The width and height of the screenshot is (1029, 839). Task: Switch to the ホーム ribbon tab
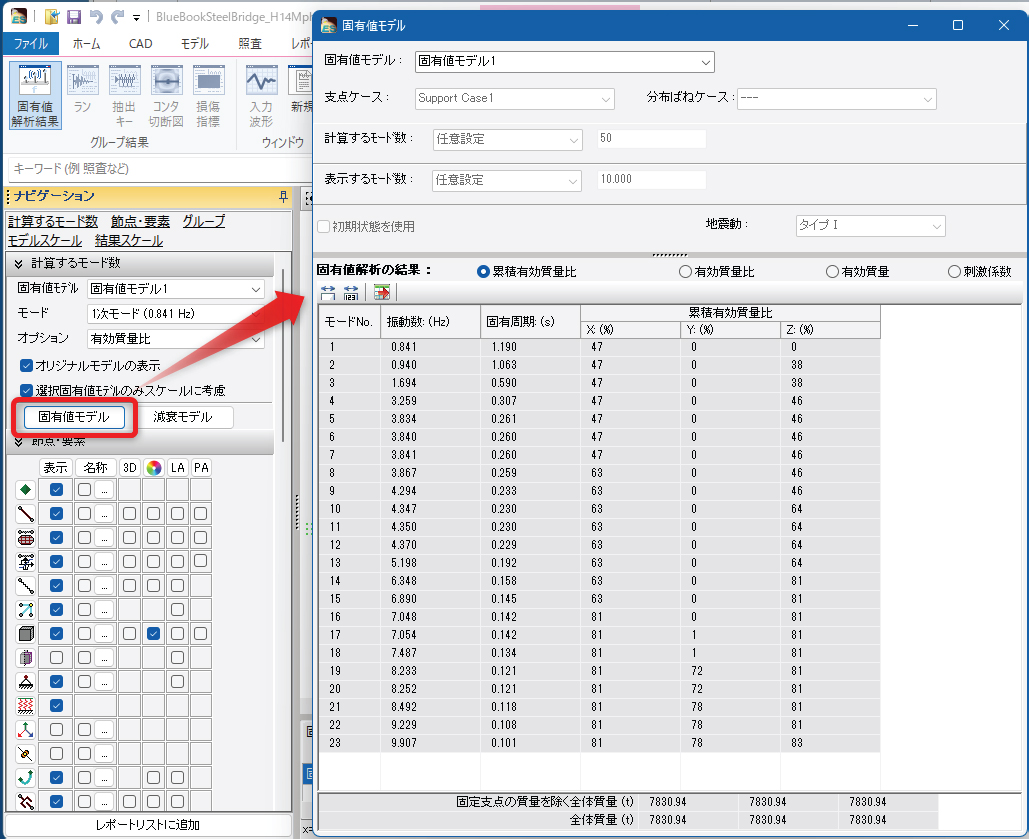86,44
